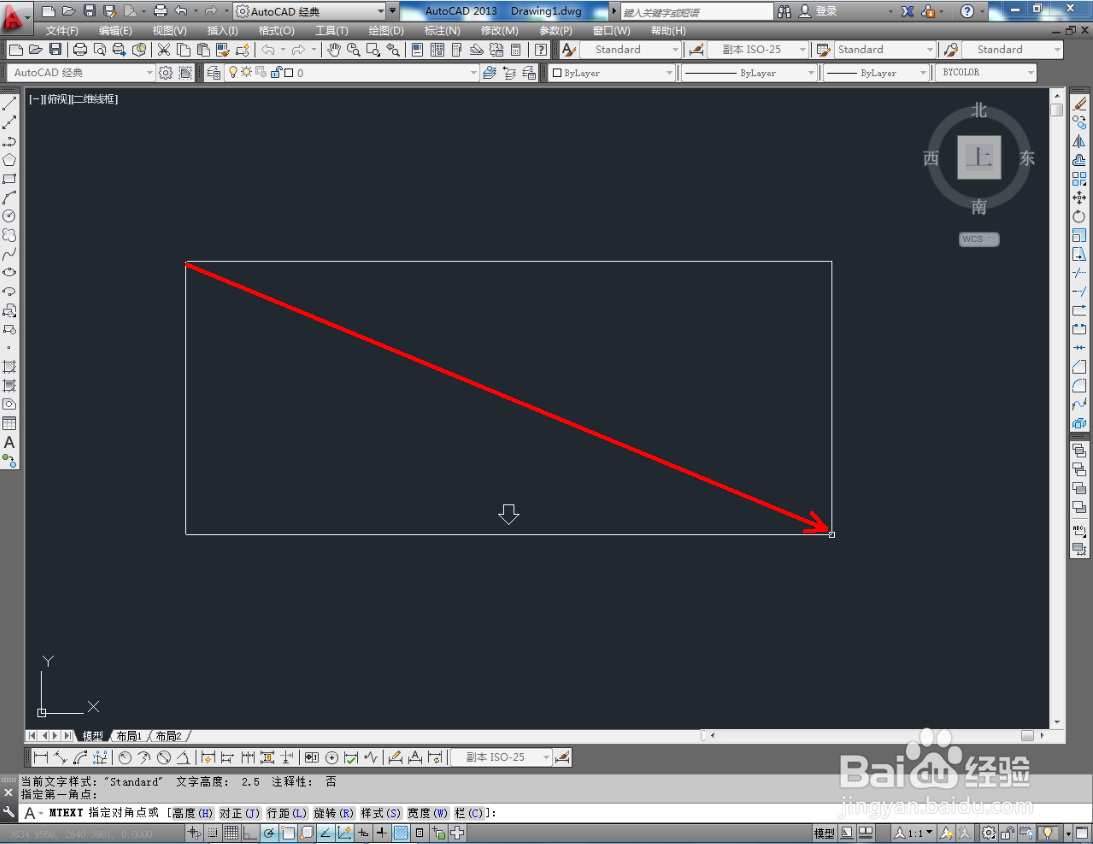Select the Line tool in draw toolbar

click(x=9, y=103)
